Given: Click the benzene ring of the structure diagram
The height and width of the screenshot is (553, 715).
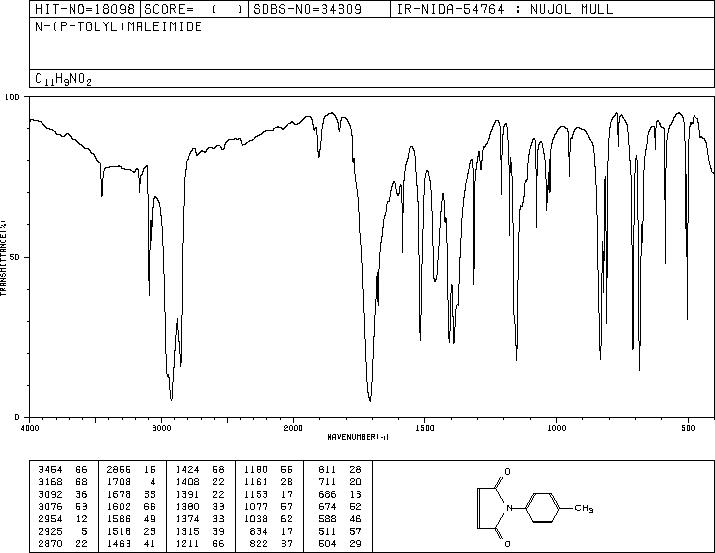Looking at the screenshot, I should pos(544,507).
